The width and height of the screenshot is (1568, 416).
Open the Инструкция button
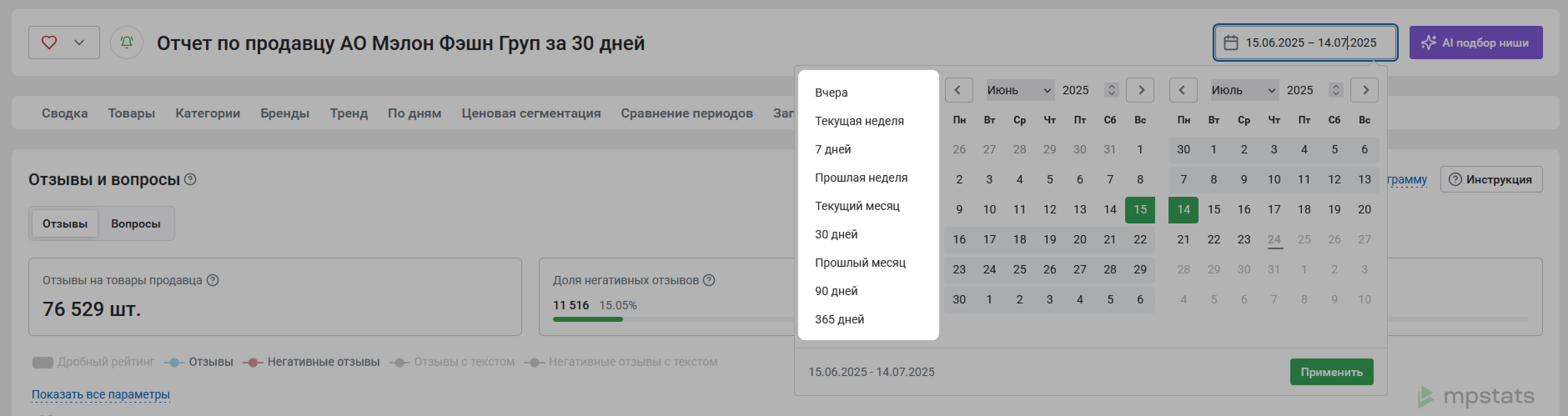click(1491, 180)
